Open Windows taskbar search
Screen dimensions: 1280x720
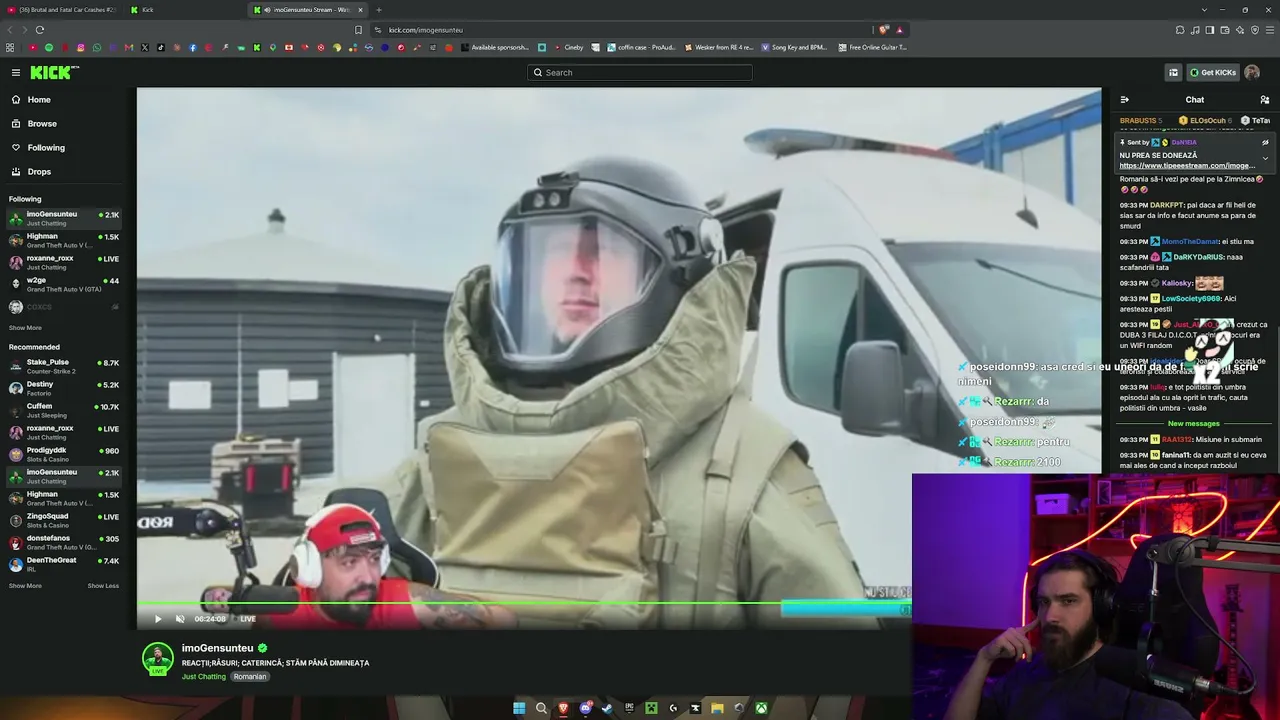point(541,708)
